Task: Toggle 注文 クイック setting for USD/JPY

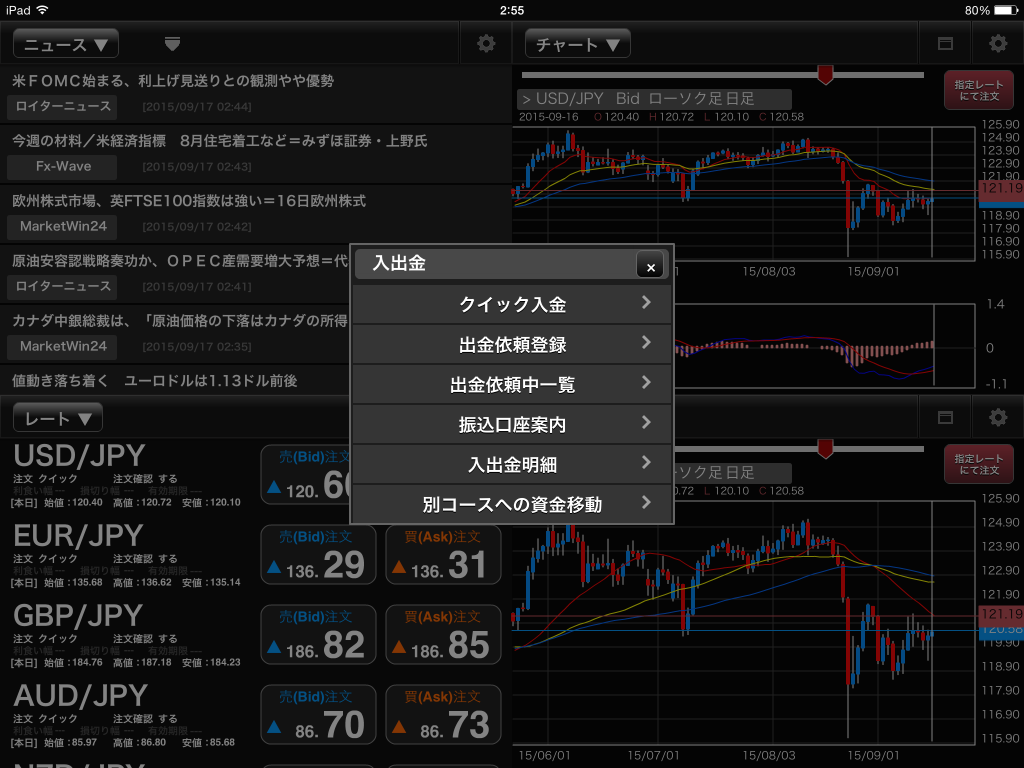Action: (x=45, y=479)
